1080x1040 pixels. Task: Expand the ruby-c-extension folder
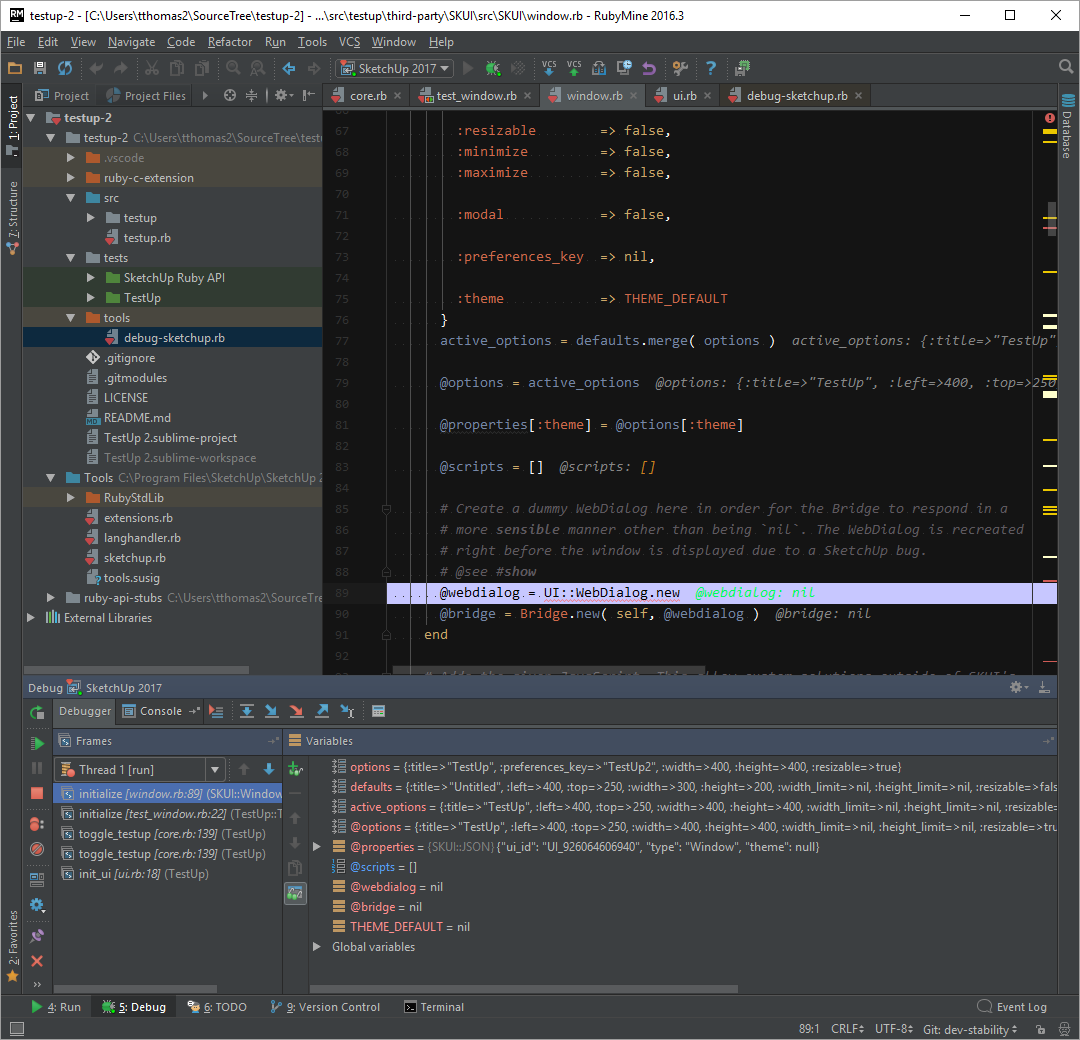click(x=71, y=178)
